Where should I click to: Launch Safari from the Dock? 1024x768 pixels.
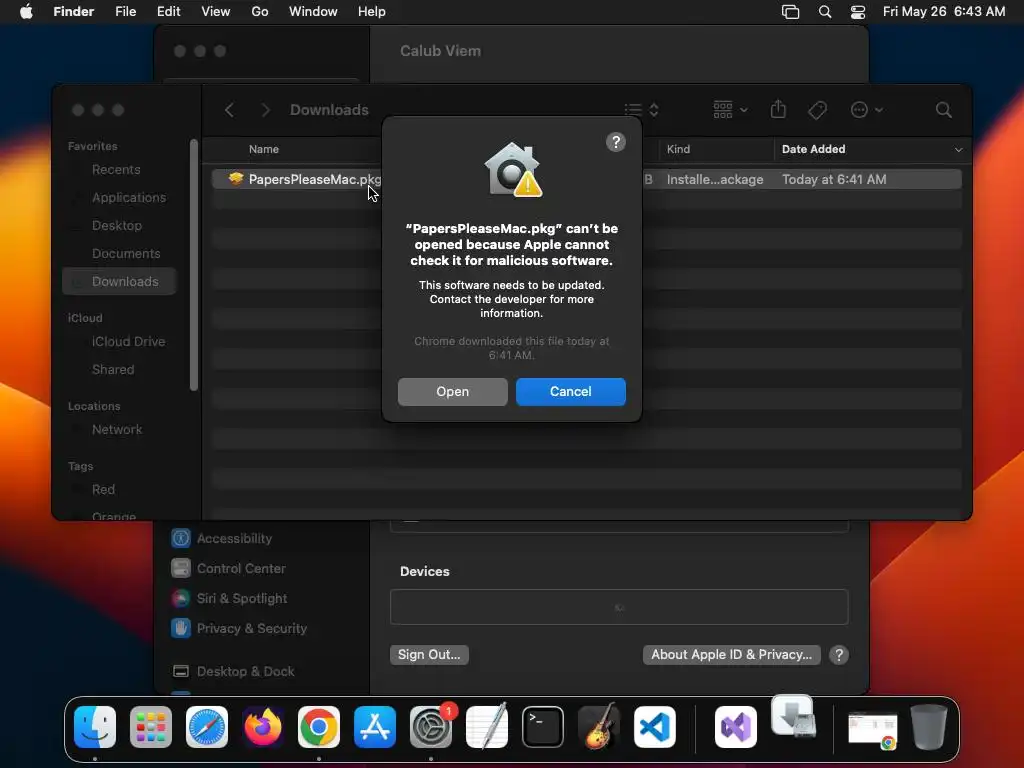207,727
